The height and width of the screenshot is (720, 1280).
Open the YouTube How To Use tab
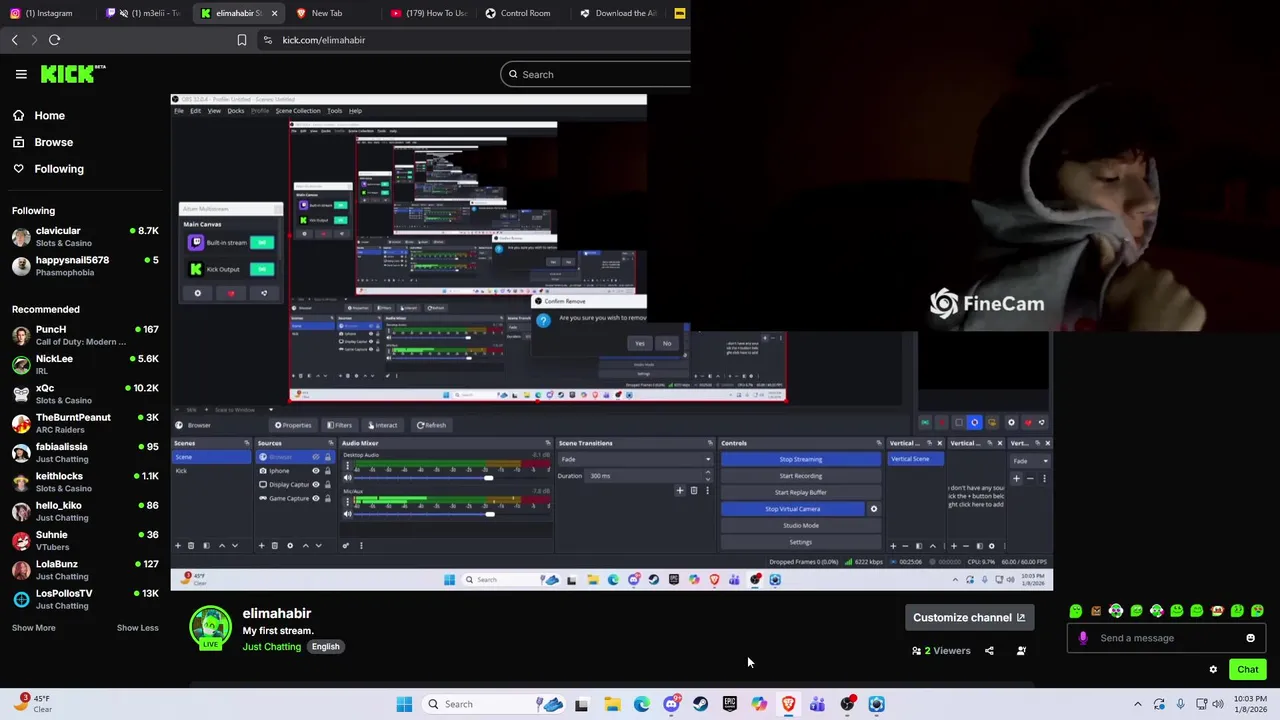(430, 13)
